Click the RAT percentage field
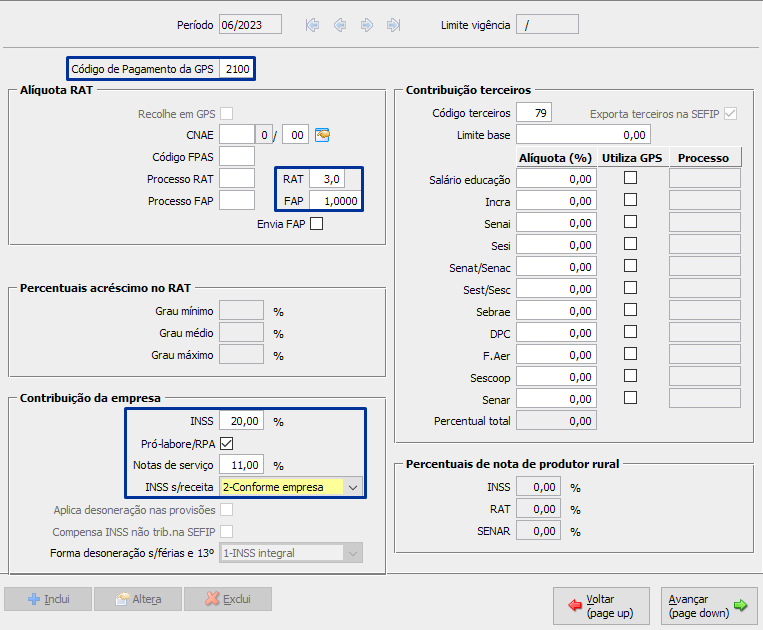This screenshot has height=630, width=763. pos(326,179)
